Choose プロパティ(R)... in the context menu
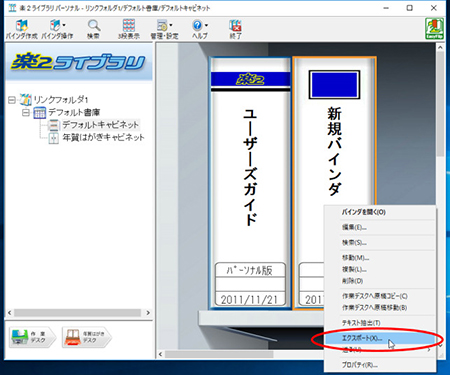Screen dimensions: 450x375 [380, 365]
